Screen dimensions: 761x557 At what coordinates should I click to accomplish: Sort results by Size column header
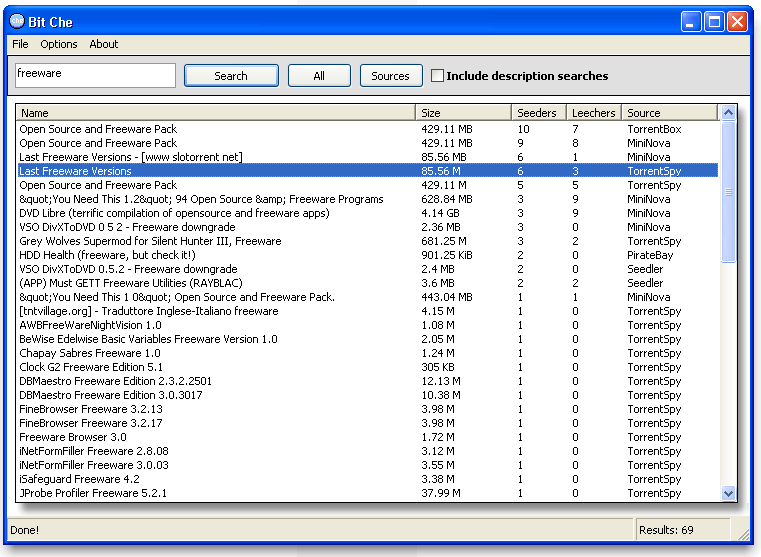pyautogui.click(x=463, y=113)
